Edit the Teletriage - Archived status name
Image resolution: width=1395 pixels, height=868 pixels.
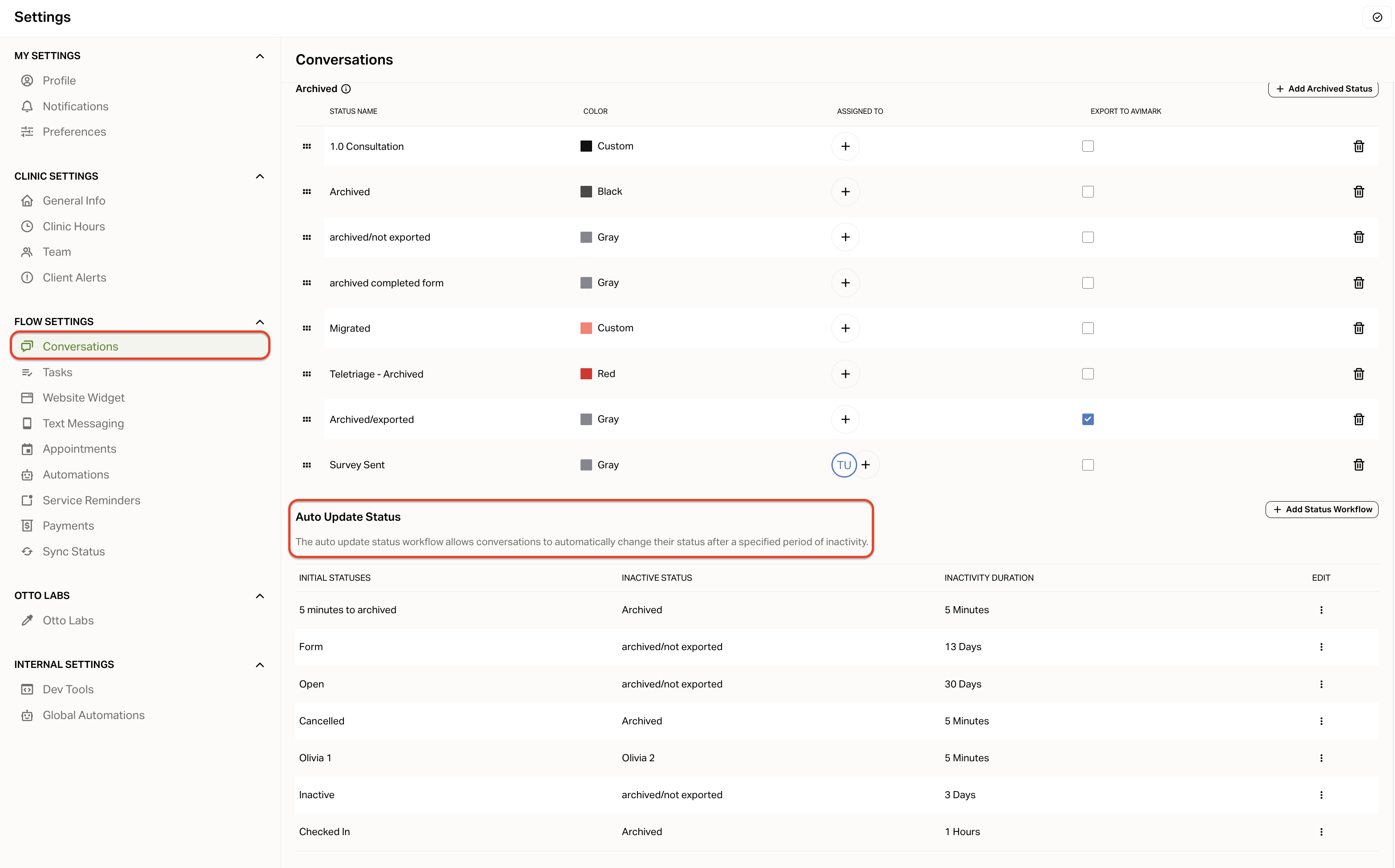[x=376, y=374]
